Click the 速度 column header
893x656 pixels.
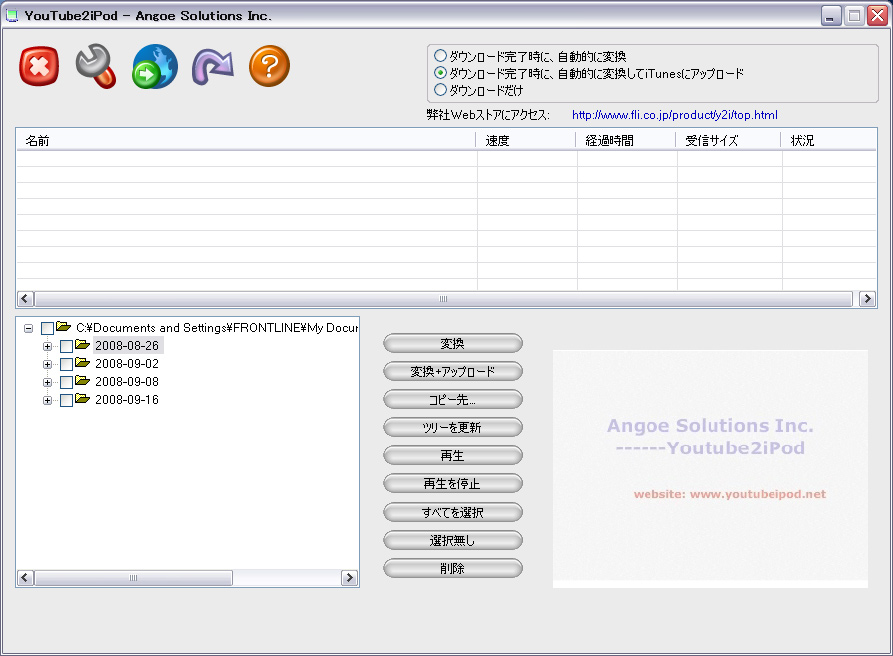click(x=526, y=140)
